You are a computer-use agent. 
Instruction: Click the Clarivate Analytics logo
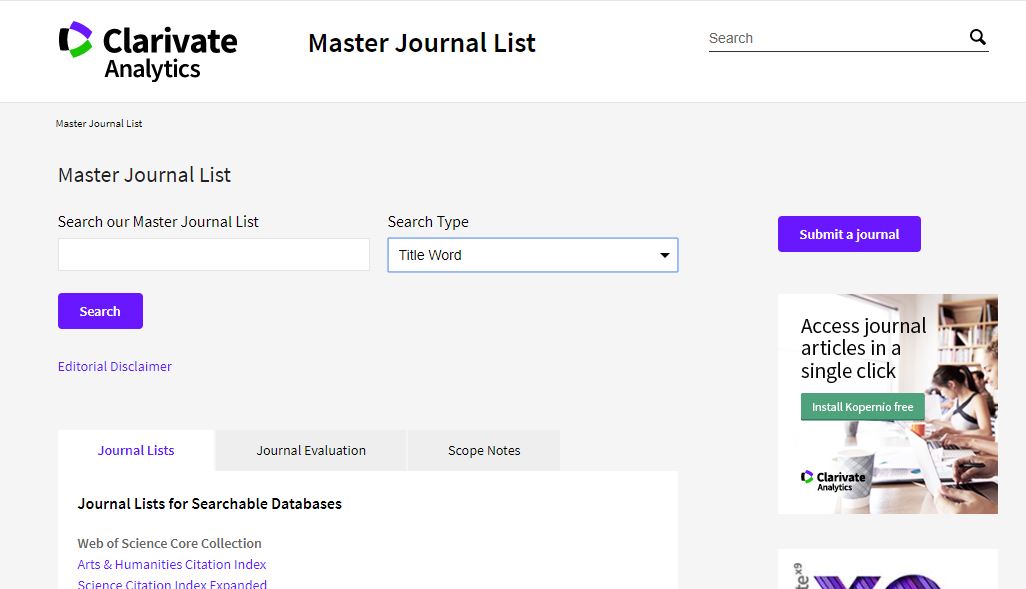(x=147, y=51)
